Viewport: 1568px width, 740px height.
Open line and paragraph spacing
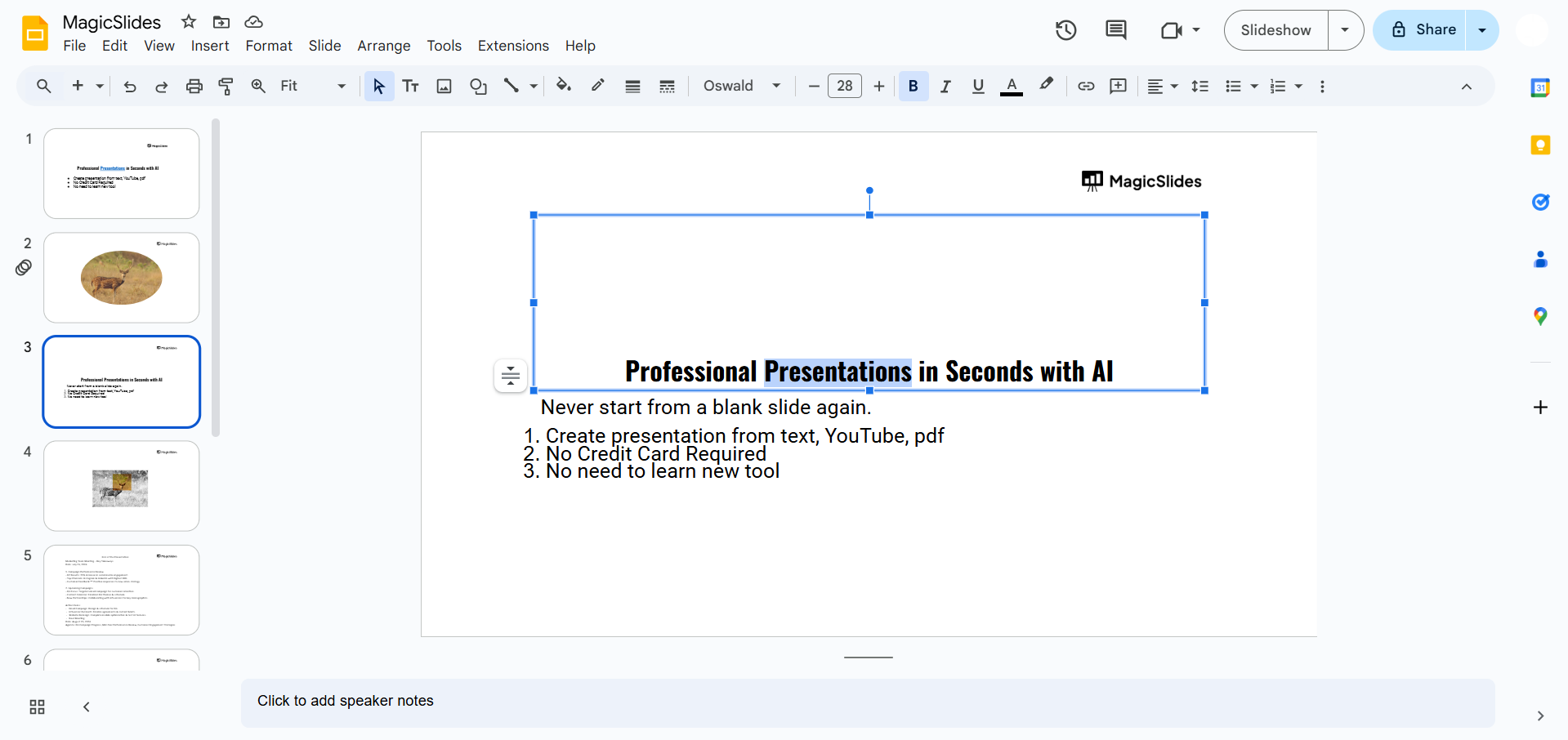(1200, 86)
